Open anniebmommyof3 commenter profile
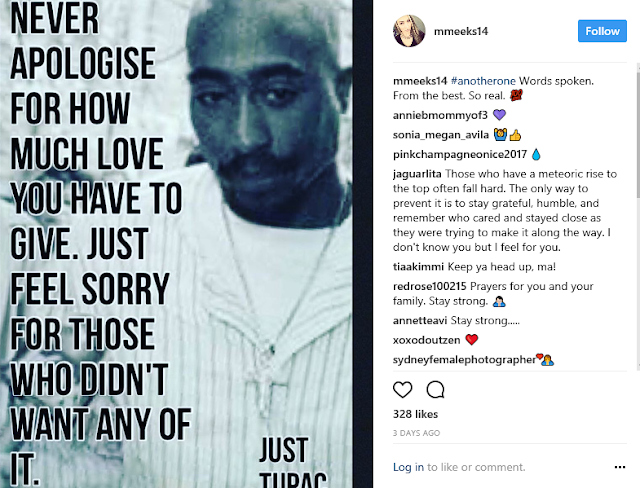640x488 pixels. point(440,115)
